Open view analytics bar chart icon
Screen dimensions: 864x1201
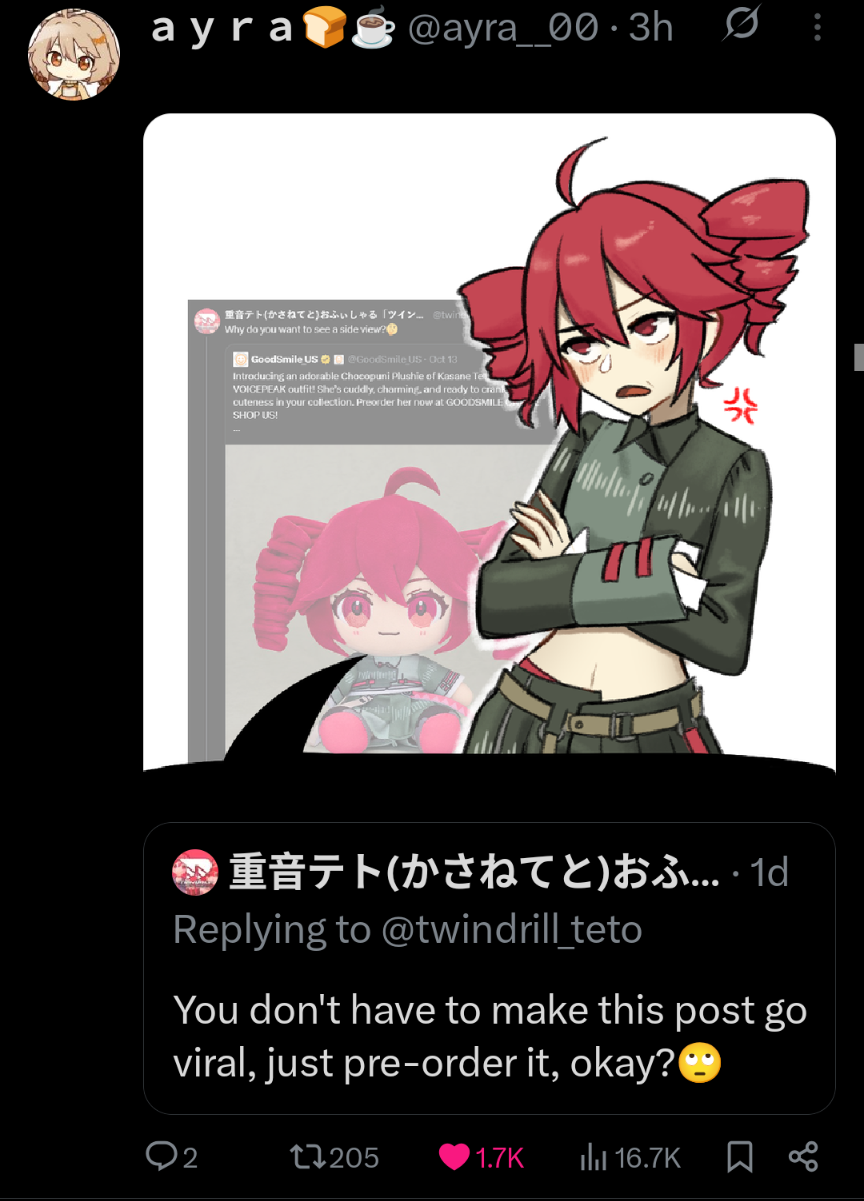[594, 1158]
